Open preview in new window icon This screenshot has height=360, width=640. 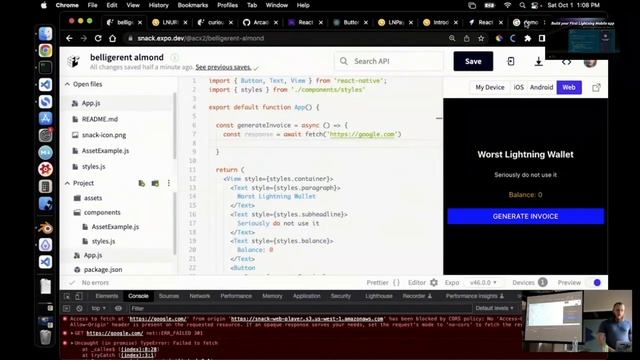(596, 87)
